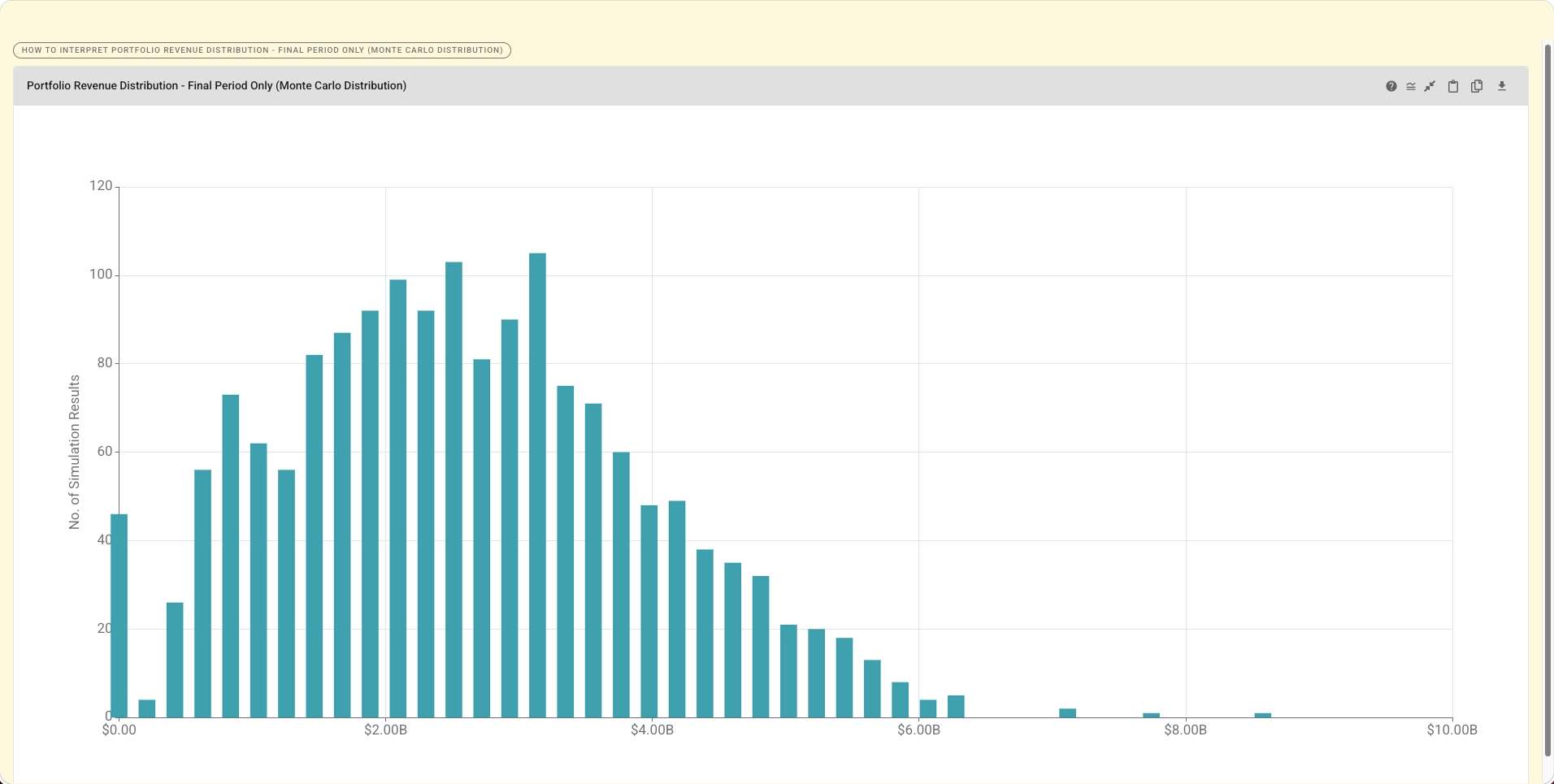Click the $6.00B axis label
The width and height of the screenshot is (1554, 784).
pos(918,730)
